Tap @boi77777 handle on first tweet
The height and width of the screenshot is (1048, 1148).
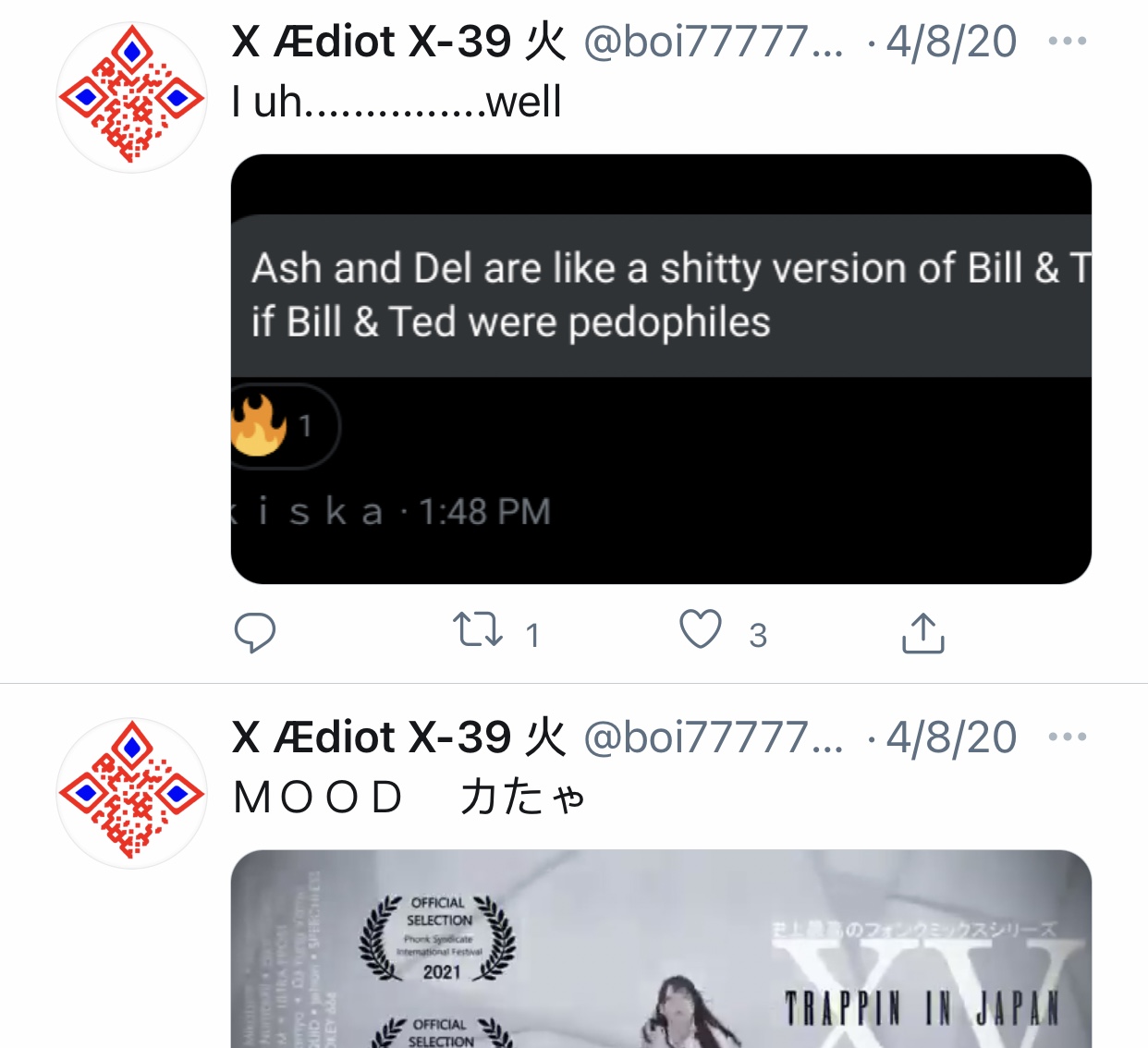pos(714,42)
